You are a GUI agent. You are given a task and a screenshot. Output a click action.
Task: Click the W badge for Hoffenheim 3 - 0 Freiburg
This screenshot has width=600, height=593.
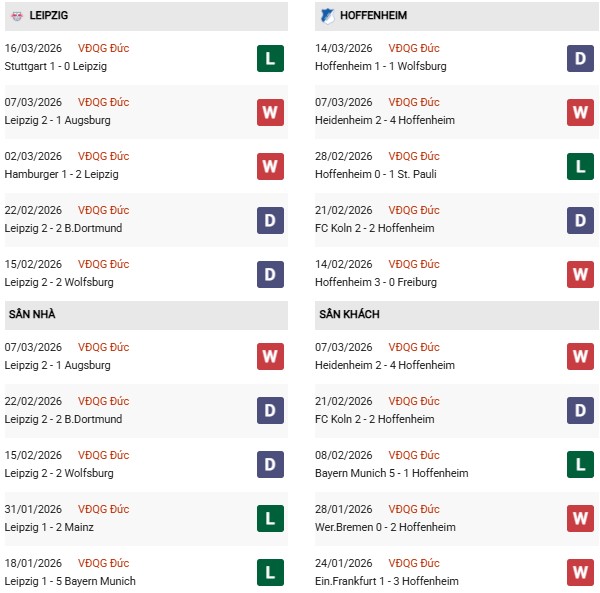[581, 274]
